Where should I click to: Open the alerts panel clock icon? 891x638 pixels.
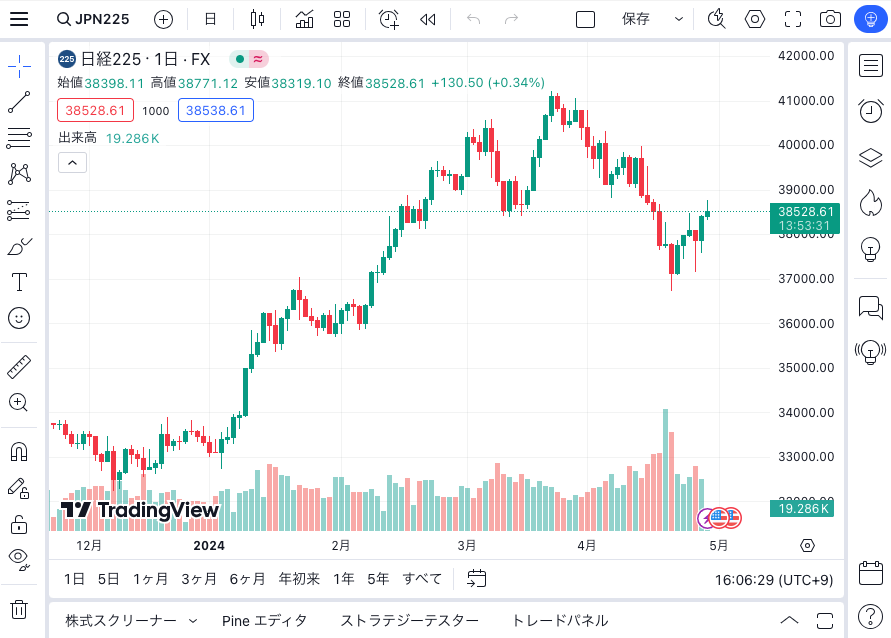(870, 111)
